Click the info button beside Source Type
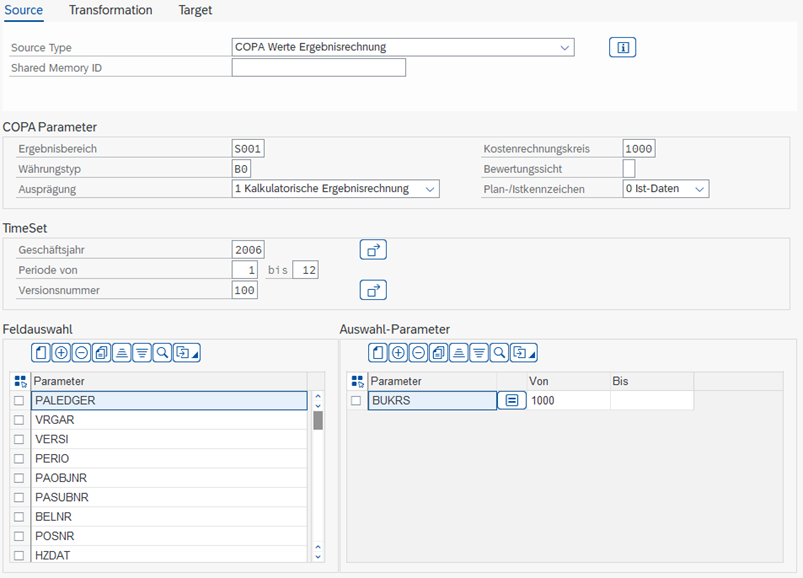803x578 pixels. pyautogui.click(x=623, y=48)
